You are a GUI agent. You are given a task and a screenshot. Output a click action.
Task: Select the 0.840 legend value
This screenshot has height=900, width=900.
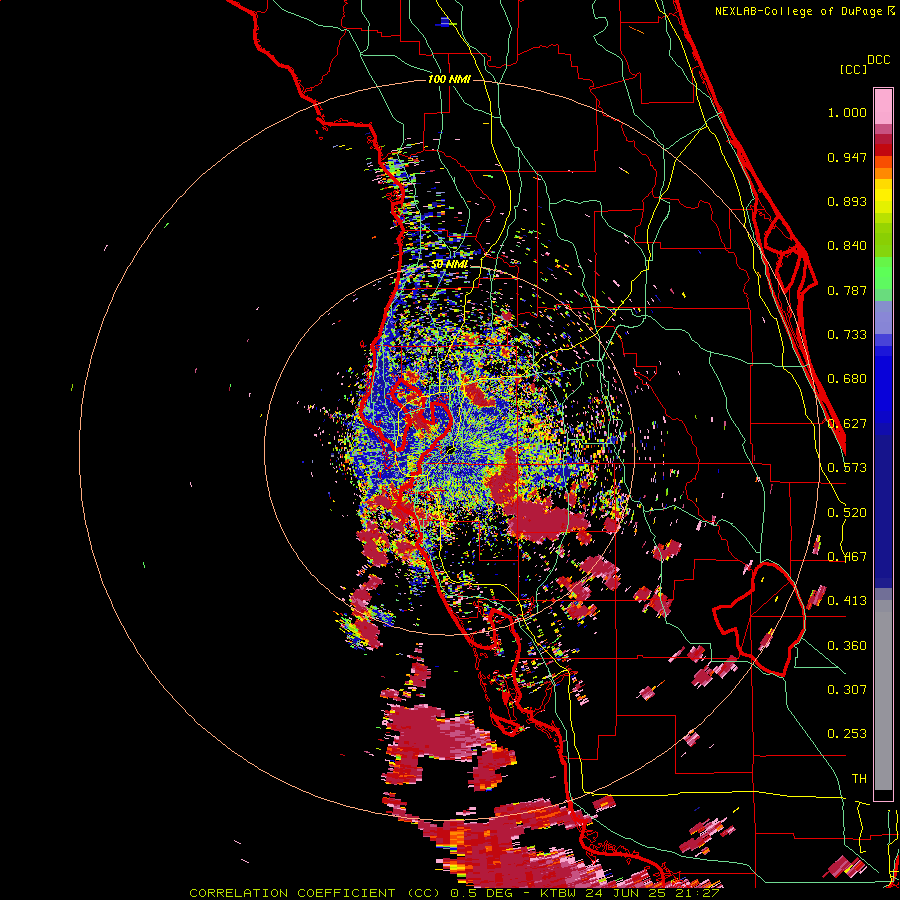(847, 246)
